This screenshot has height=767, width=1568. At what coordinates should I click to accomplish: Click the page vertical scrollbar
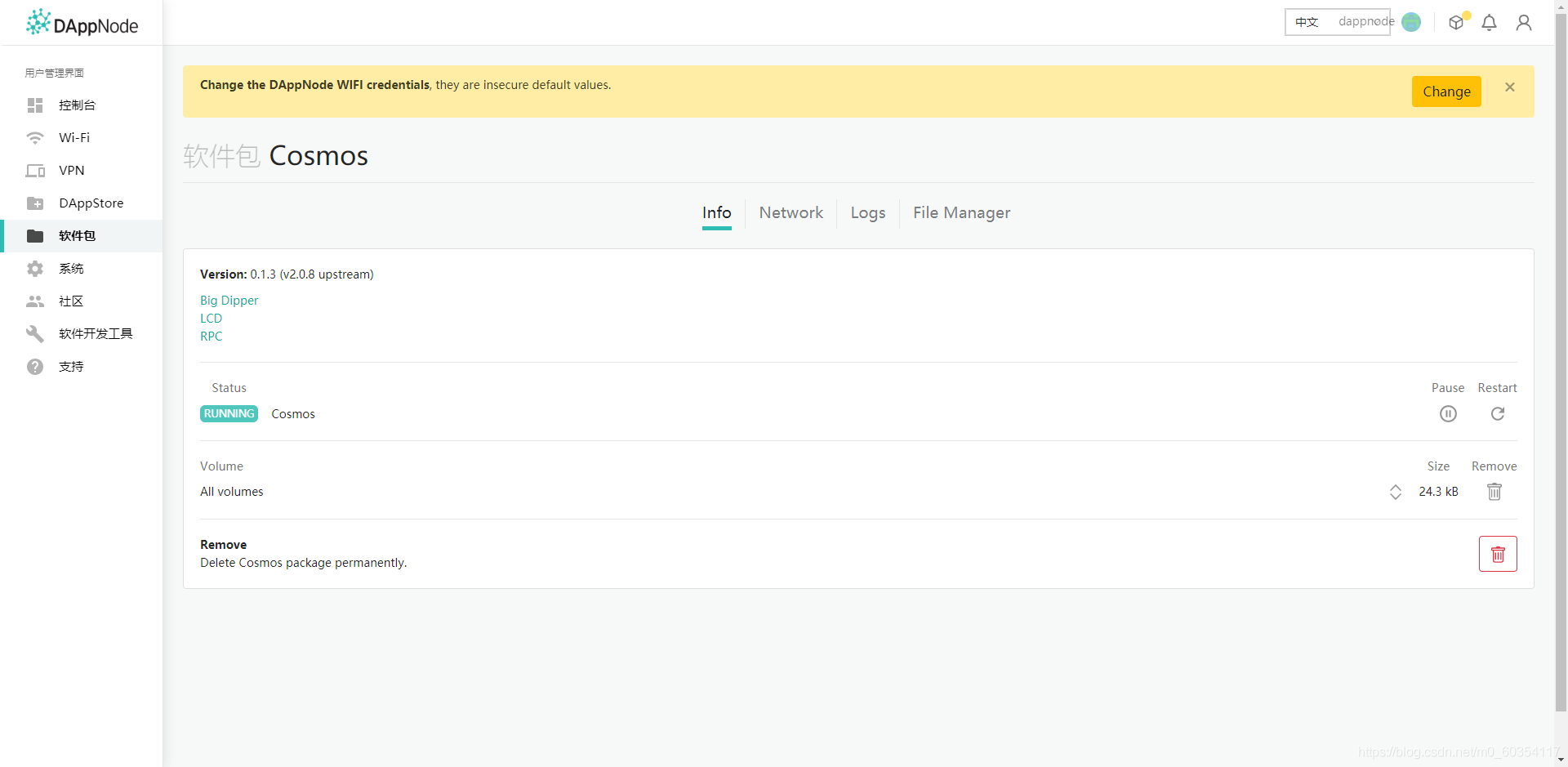coord(1561,363)
